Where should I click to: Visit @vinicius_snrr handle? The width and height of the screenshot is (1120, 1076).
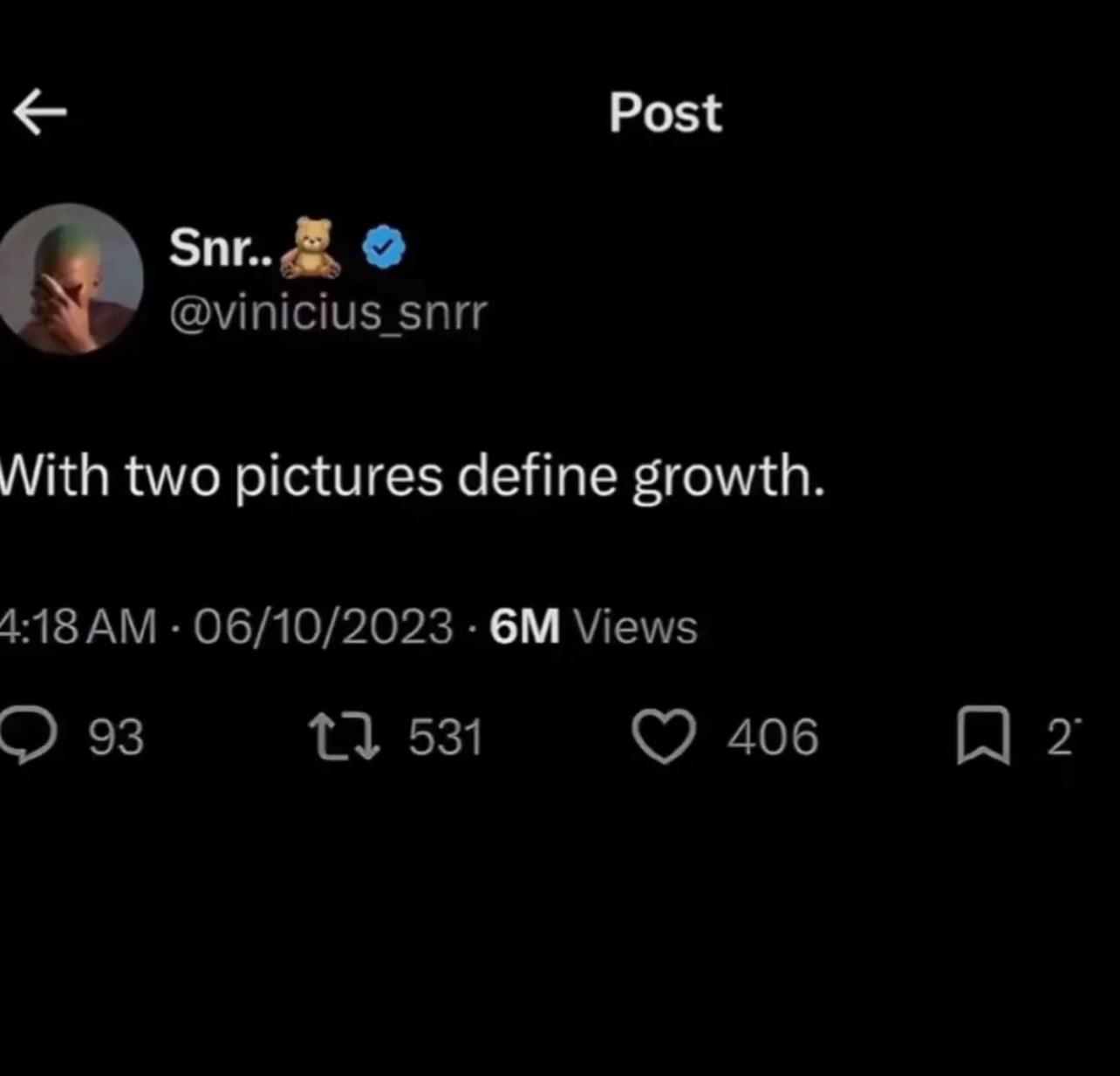[328, 313]
